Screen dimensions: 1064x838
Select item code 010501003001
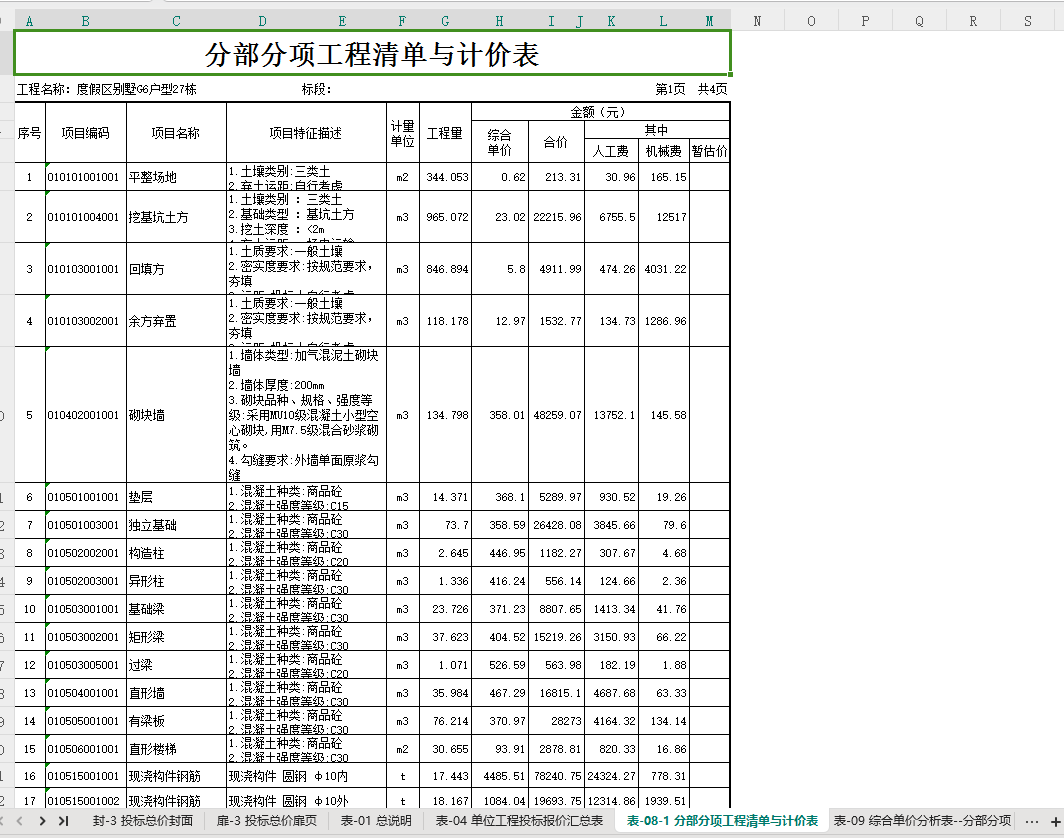86,525
